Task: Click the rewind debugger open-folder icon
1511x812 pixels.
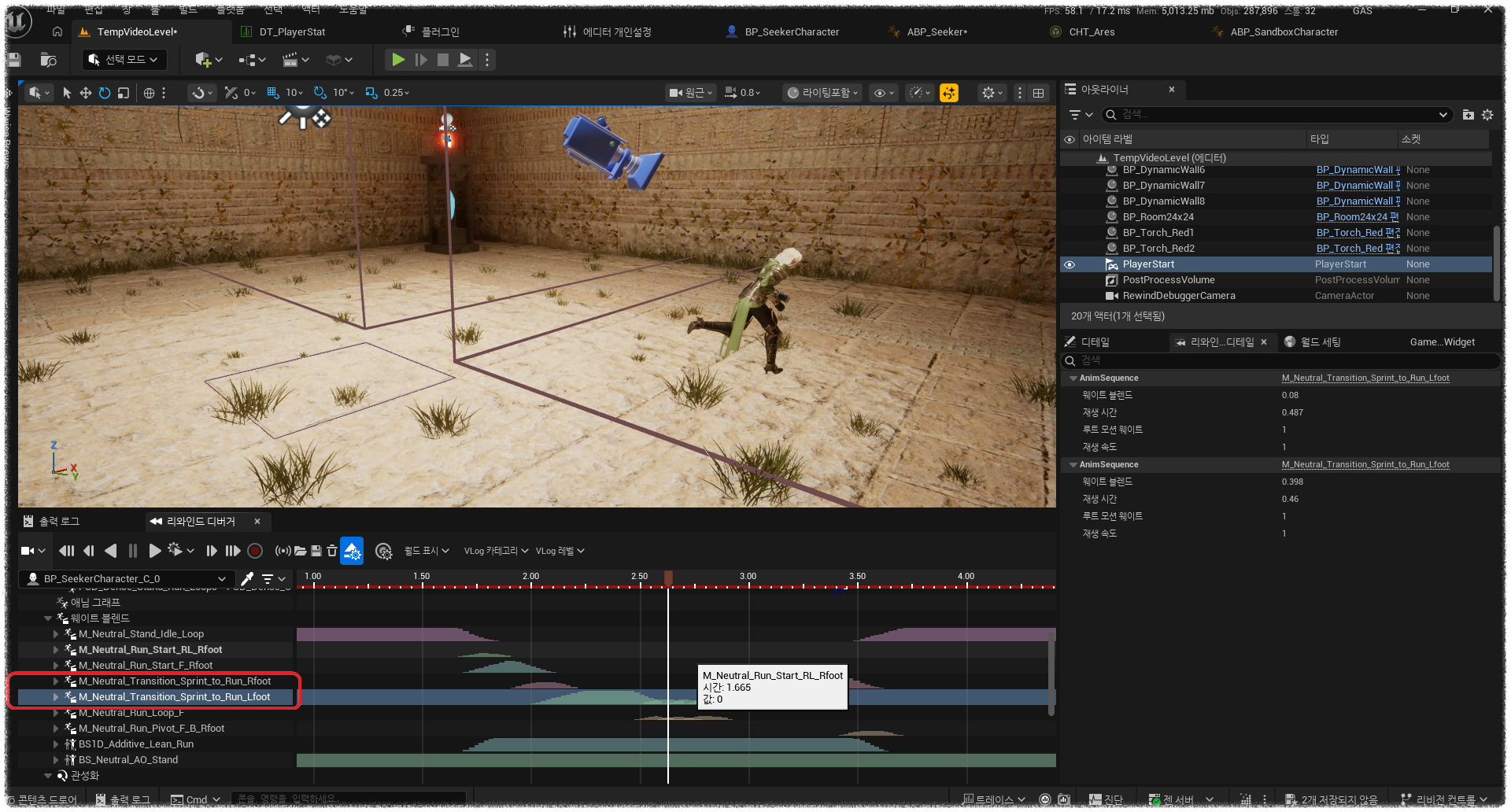Action: click(x=300, y=551)
